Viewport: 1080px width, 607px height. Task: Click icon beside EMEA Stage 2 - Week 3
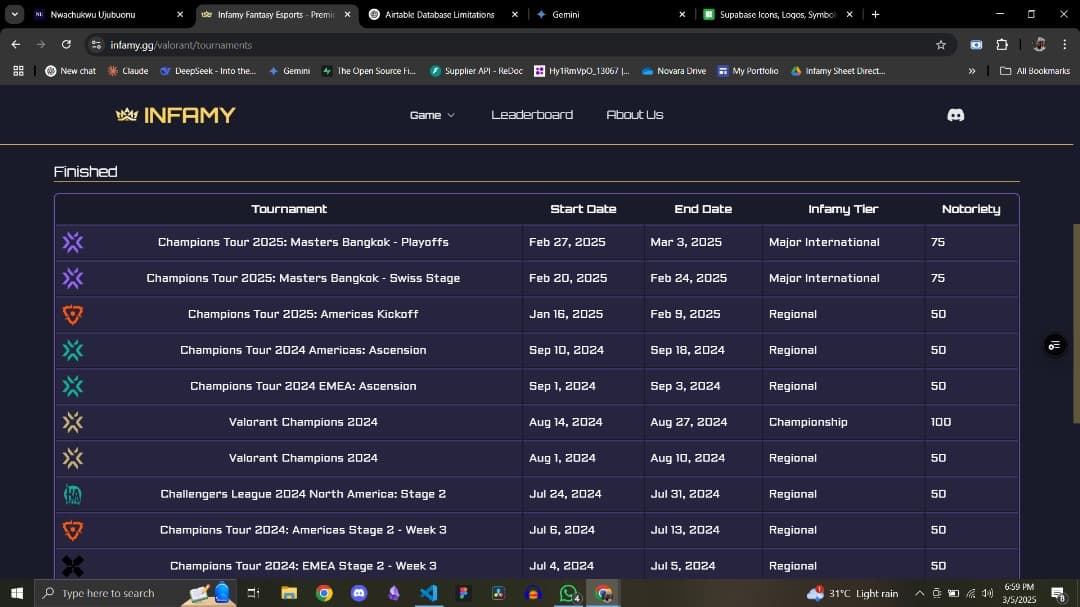72,566
